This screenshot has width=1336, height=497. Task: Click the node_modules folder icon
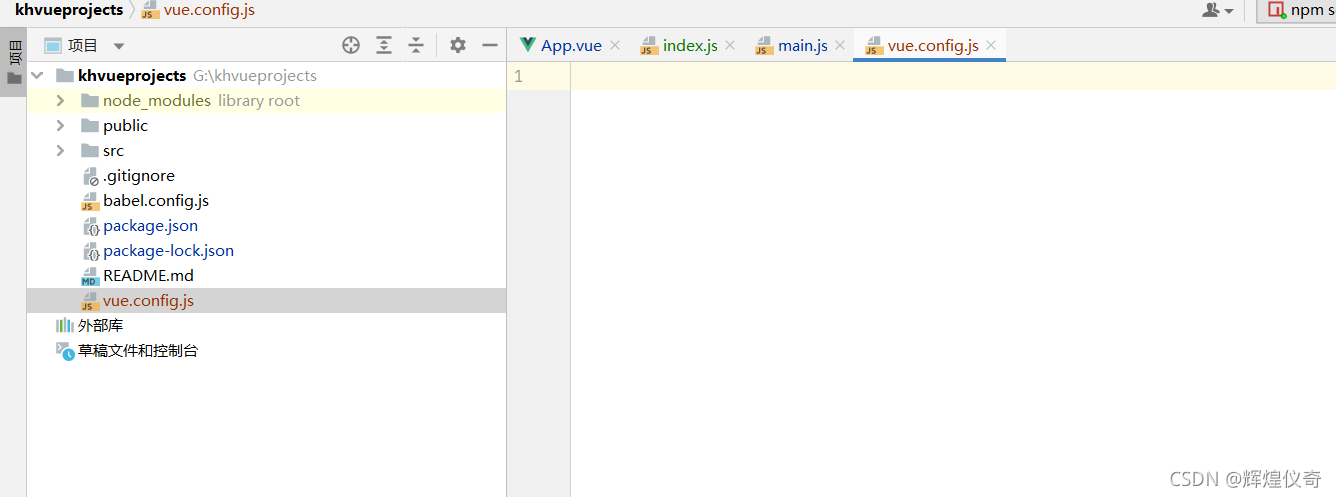click(x=89, y=101)
